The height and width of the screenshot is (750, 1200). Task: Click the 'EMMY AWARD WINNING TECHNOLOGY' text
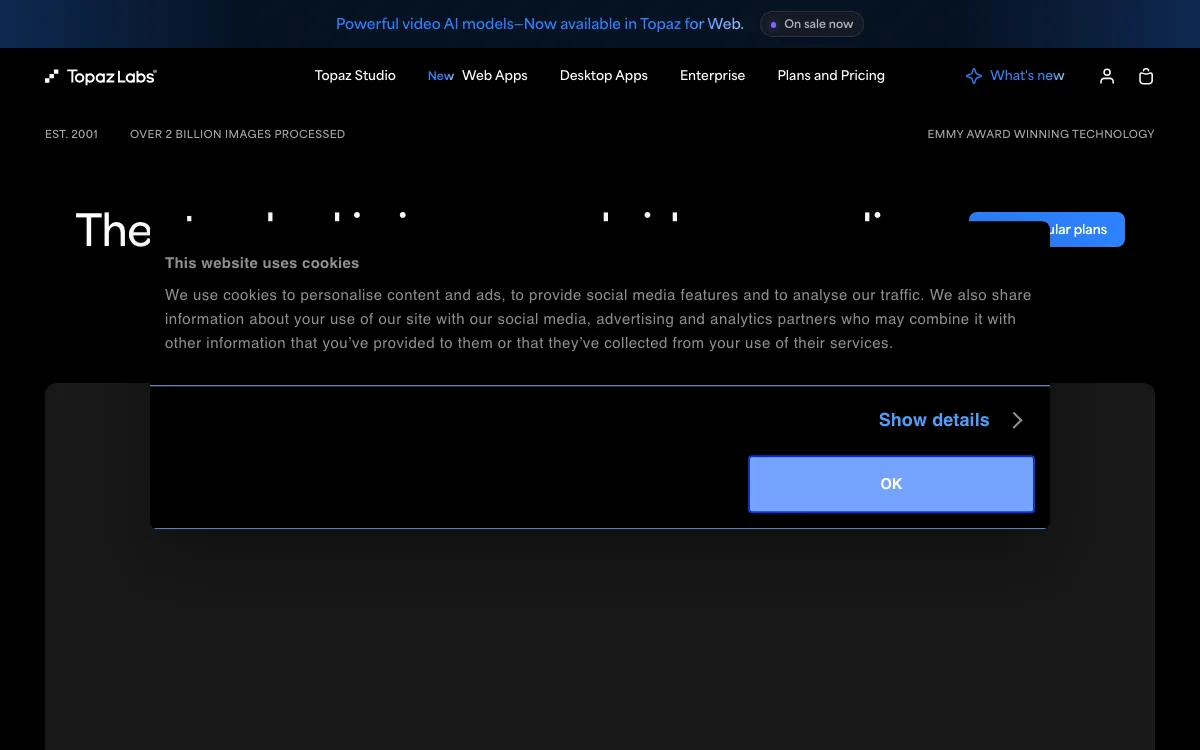(1041, 134)
